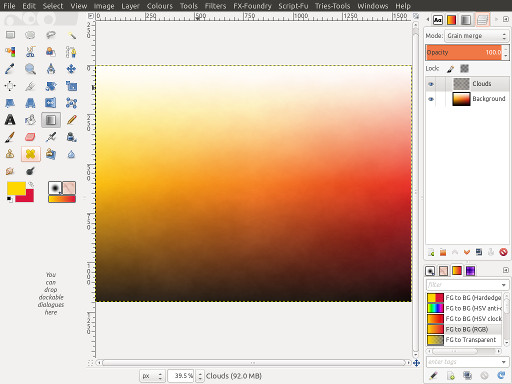Select the Eraser tool
512x384 pixels.
[x=30, y=137]
